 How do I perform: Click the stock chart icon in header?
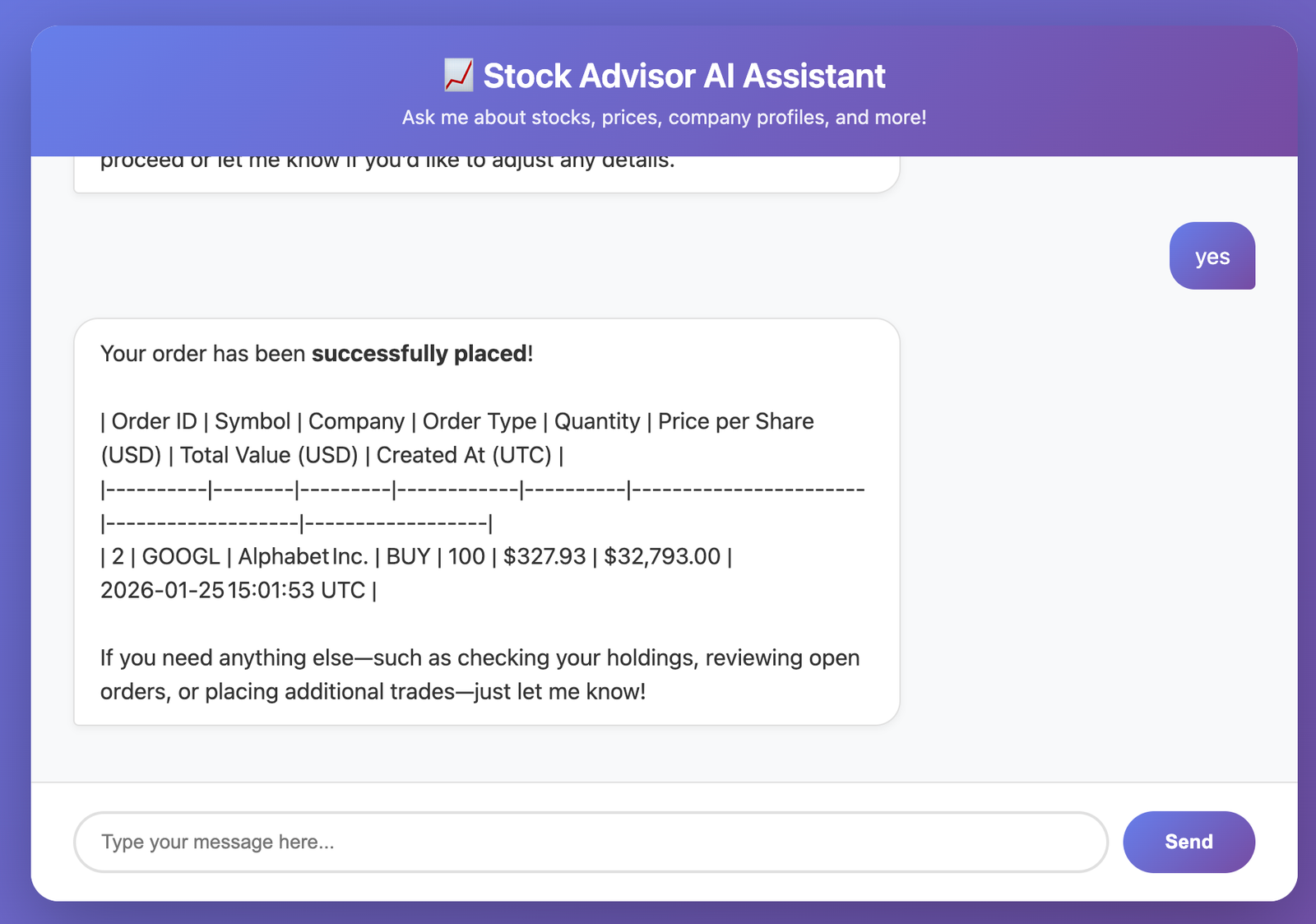[x=458, y=76]
